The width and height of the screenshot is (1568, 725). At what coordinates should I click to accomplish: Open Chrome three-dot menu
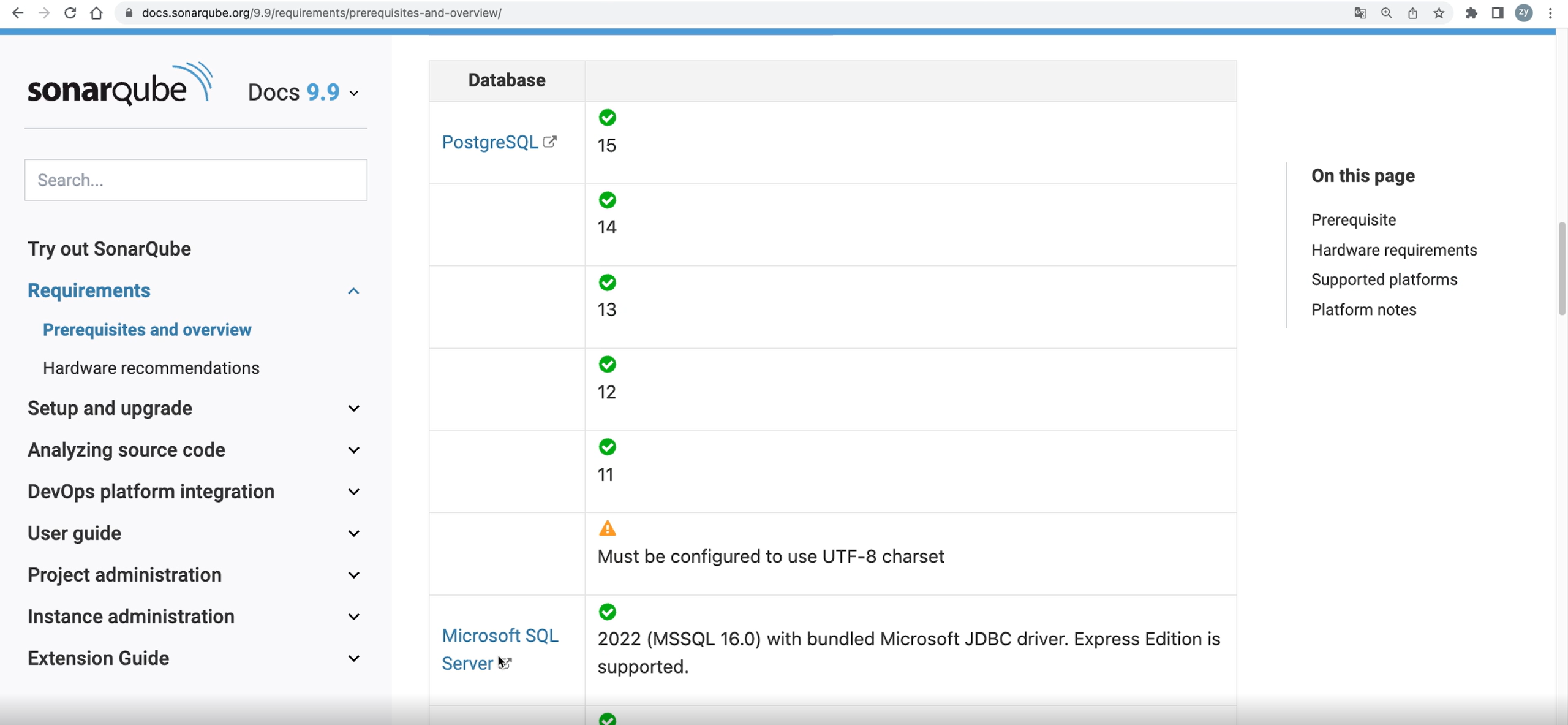pyautogui.click(x=1550, y=13)
